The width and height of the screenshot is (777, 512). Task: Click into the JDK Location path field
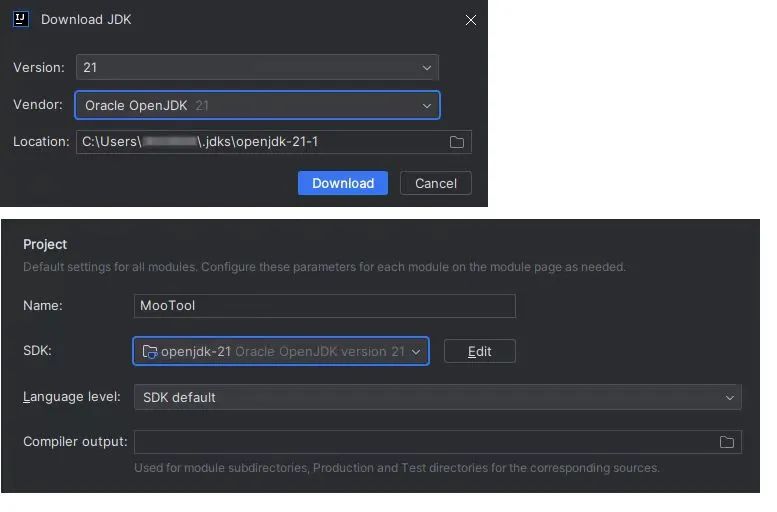click(x=260, y=142)
